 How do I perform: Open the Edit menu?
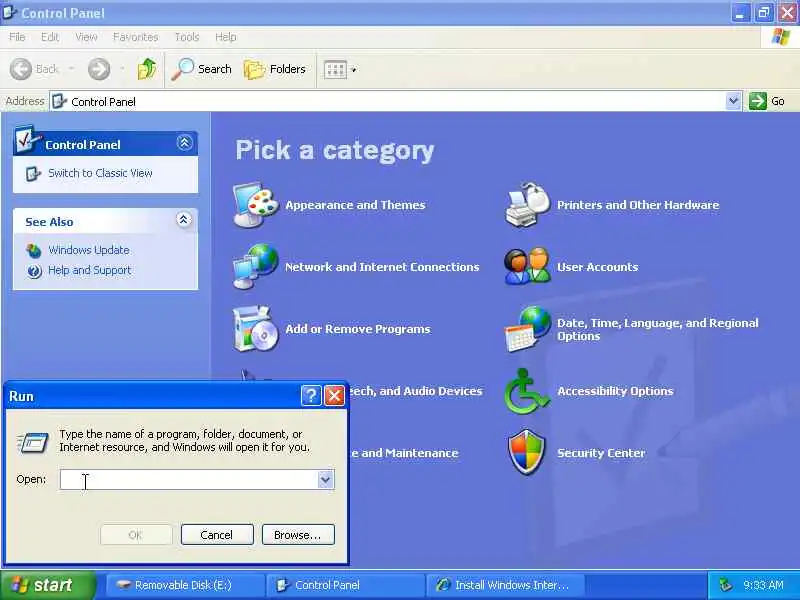pyautogui.click(x=49, y=37)
